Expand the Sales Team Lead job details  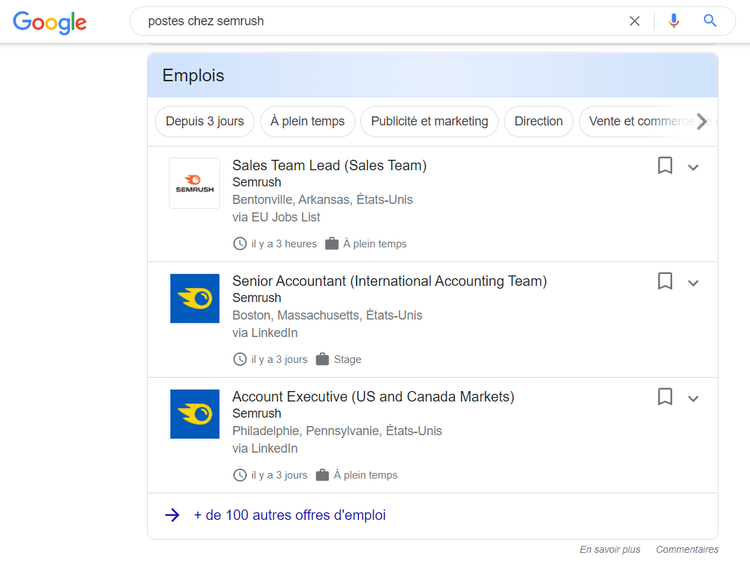pos(693,167)
